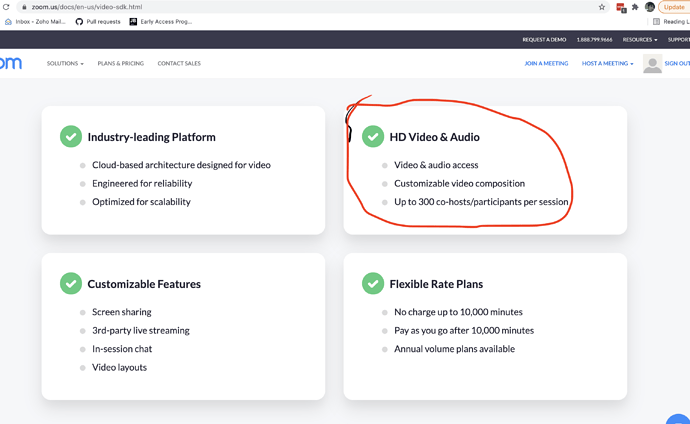Screen dimensions: 690x424
Task: Click 'In-session chat' text
Action: (122, 349)
